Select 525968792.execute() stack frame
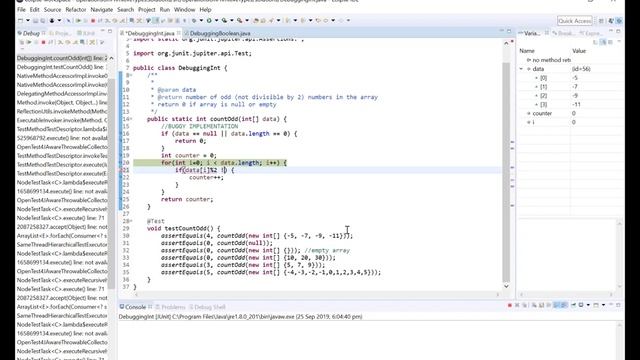This screenshot has width=640, height=360. point(62,138)
